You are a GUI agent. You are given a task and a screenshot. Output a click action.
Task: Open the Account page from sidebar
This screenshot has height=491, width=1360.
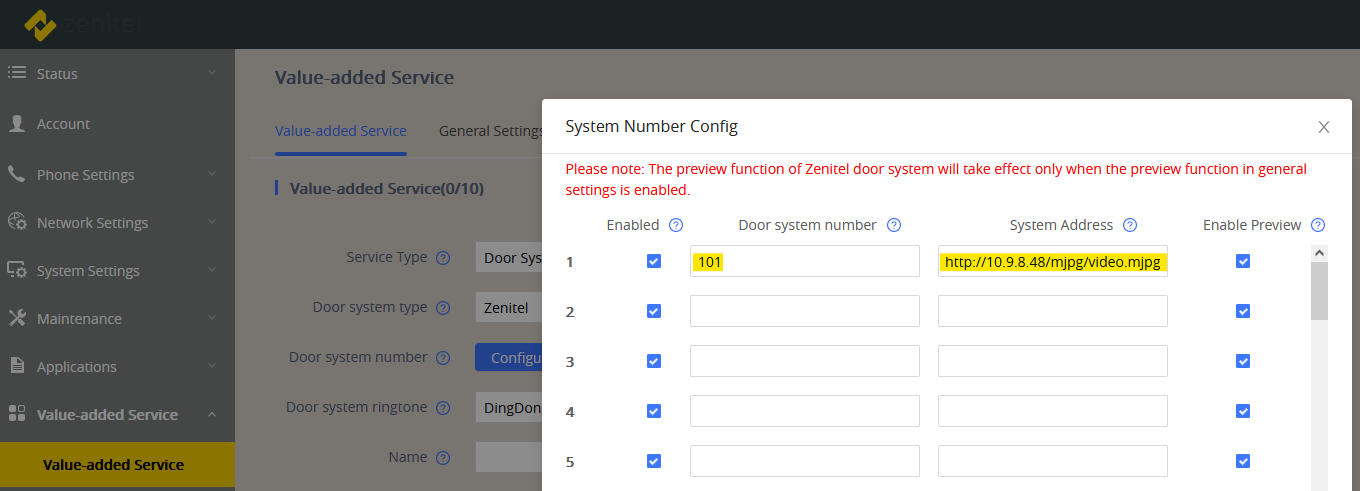pos(63,124)
